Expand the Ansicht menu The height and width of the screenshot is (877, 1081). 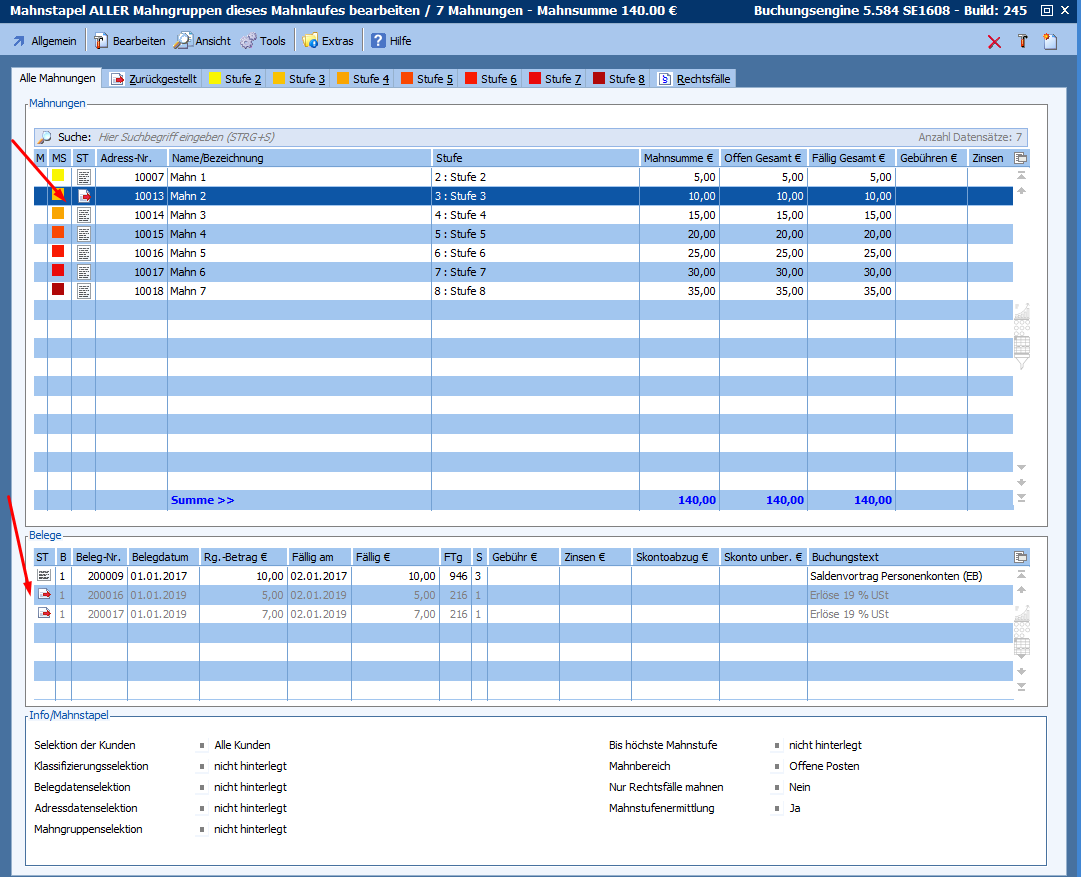(x=203, y=41)
